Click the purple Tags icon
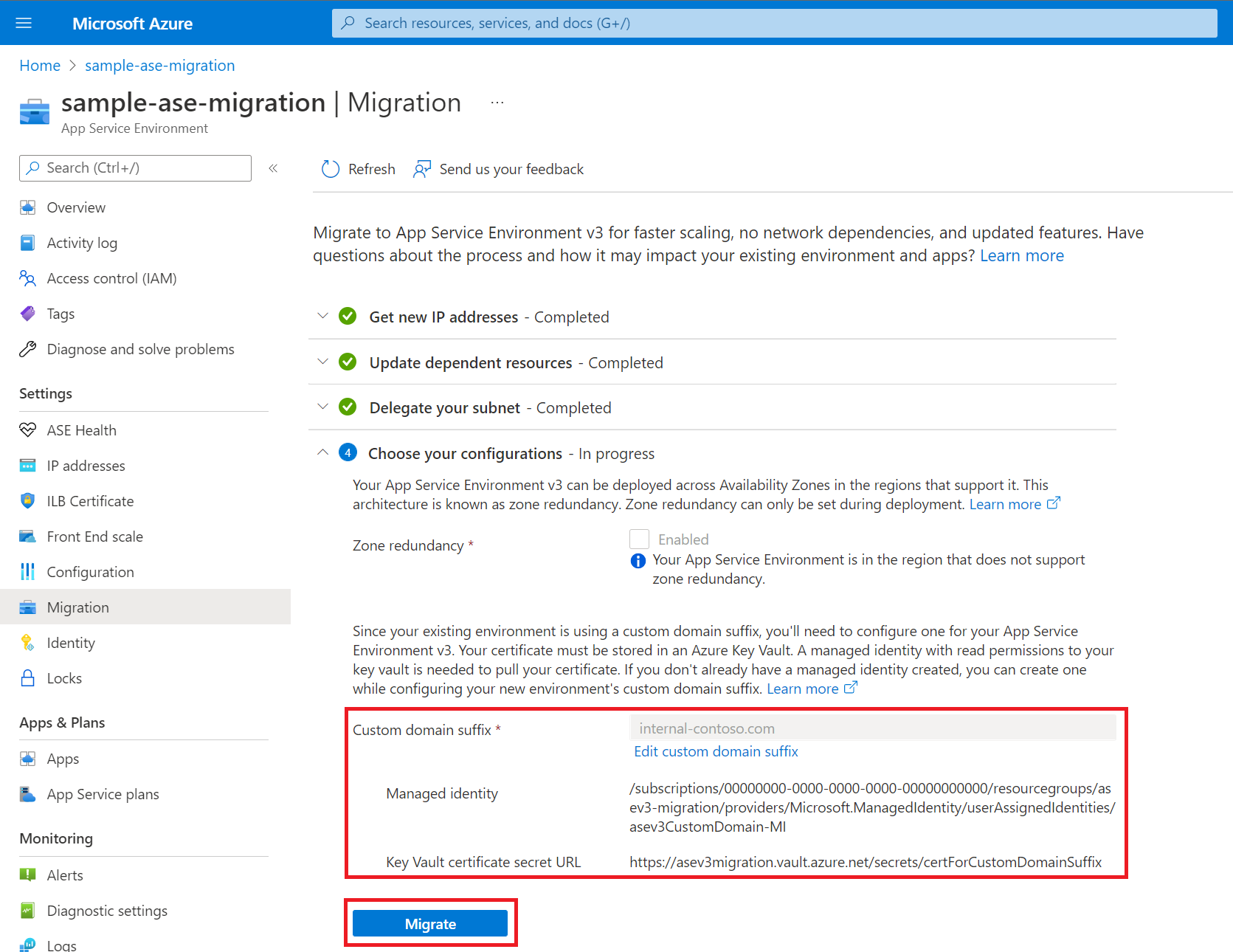 (x=28, y=314)
